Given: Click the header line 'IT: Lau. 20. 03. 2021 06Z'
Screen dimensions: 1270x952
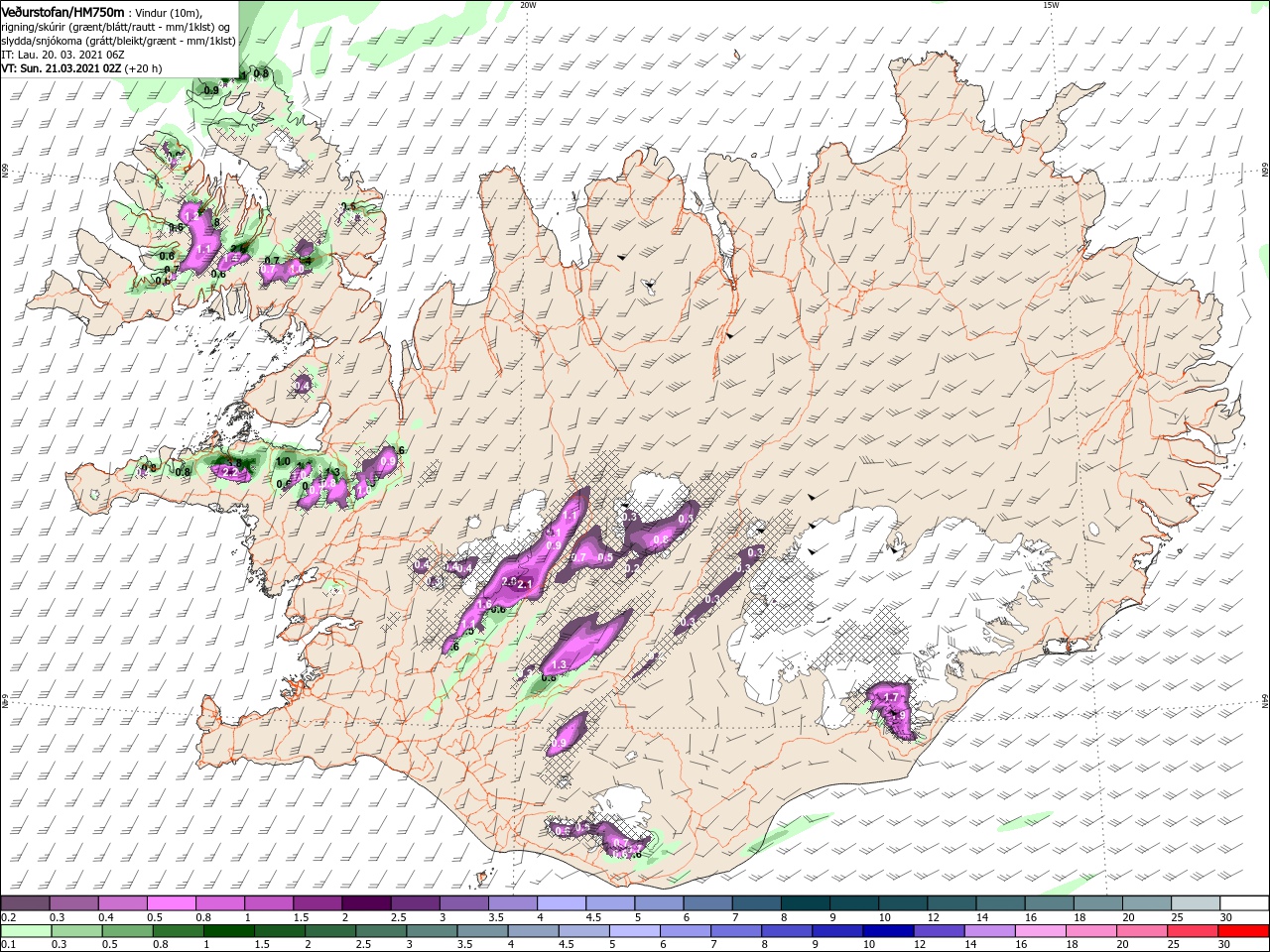Looking at the screenshot, I should pyautogui.click(x=62, y=55).
